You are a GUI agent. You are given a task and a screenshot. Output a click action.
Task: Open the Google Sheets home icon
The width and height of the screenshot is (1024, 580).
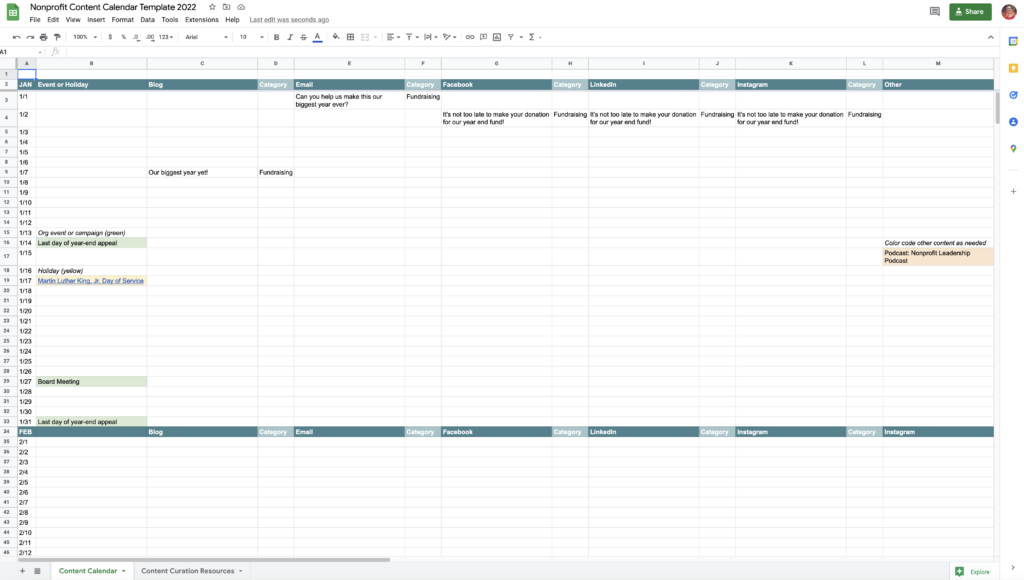point(12,12)
